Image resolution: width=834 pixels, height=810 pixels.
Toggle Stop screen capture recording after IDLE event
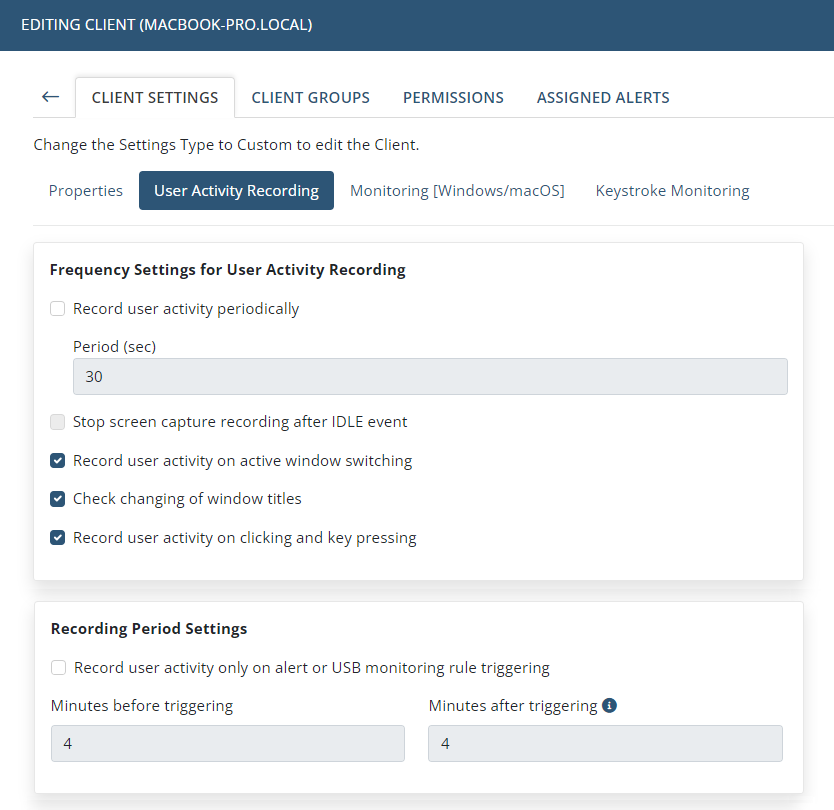click(57, 422)
